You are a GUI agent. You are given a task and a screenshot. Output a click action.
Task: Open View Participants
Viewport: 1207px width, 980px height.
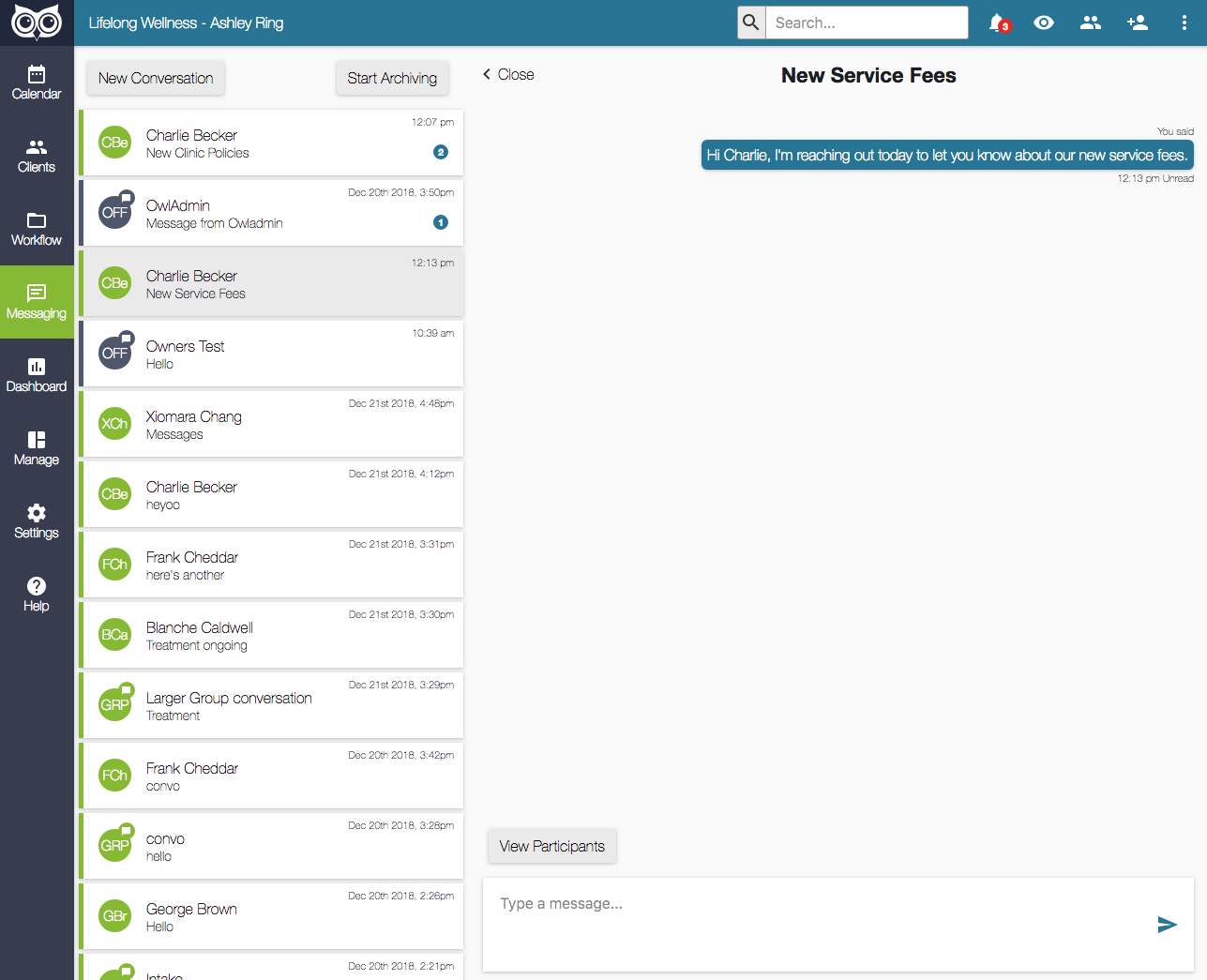tap(551, 846)
